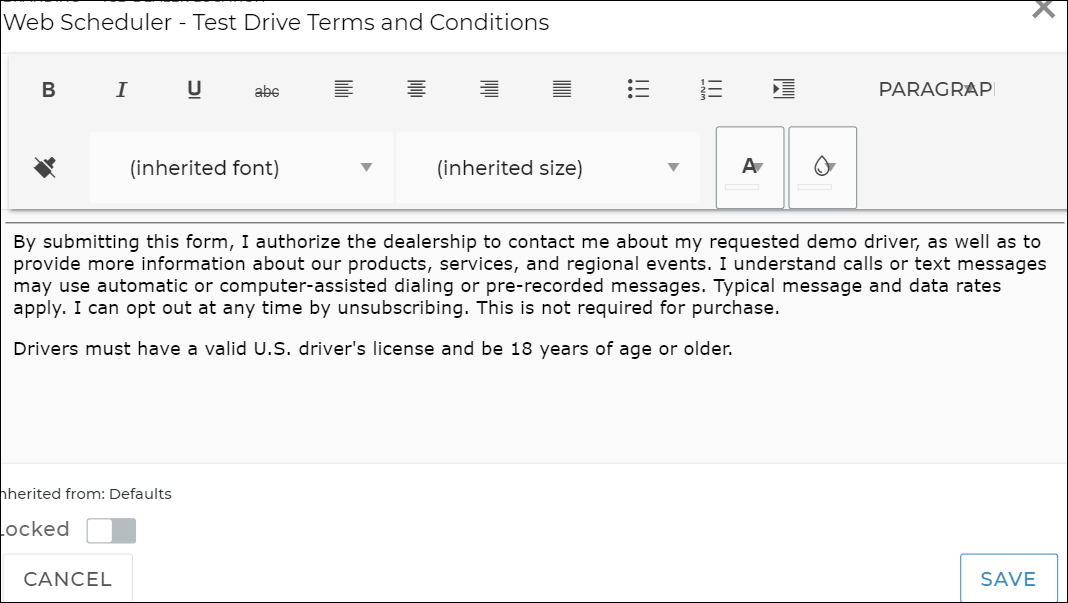Justify the text alignment
The image size is (1068, 603).
point(562,90)
